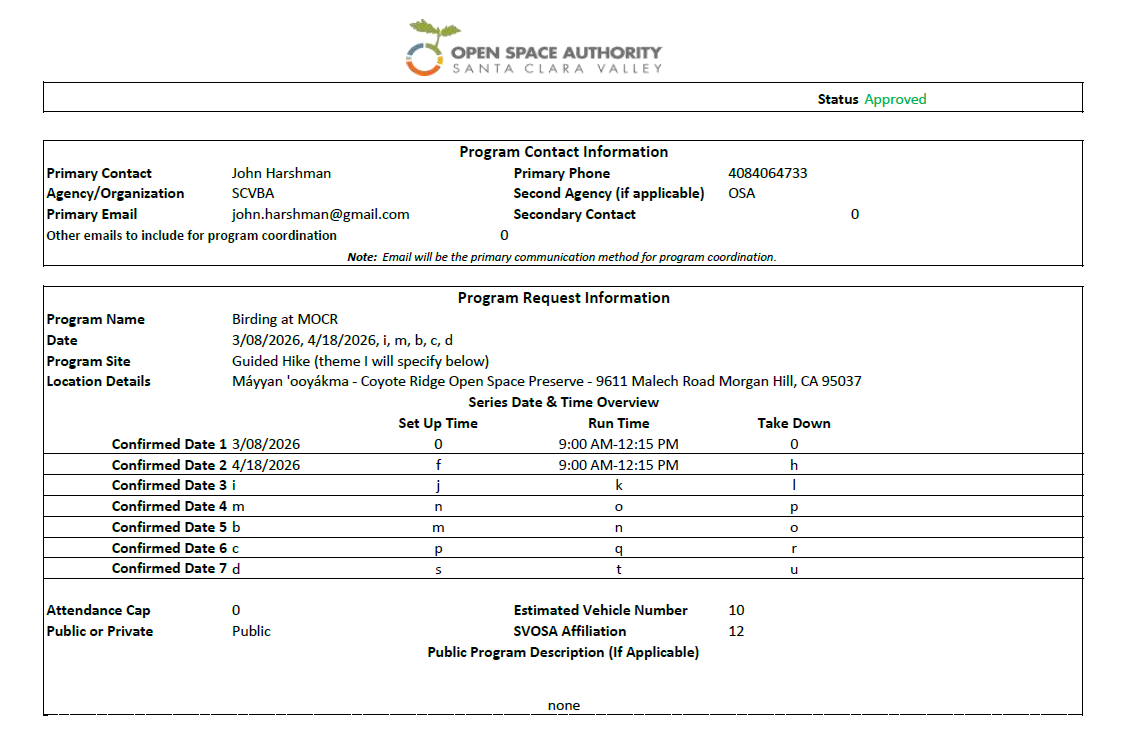Screen dimensions: 1147x754
Task: Click the Approved status text
Action: click(x=895, y=99)
